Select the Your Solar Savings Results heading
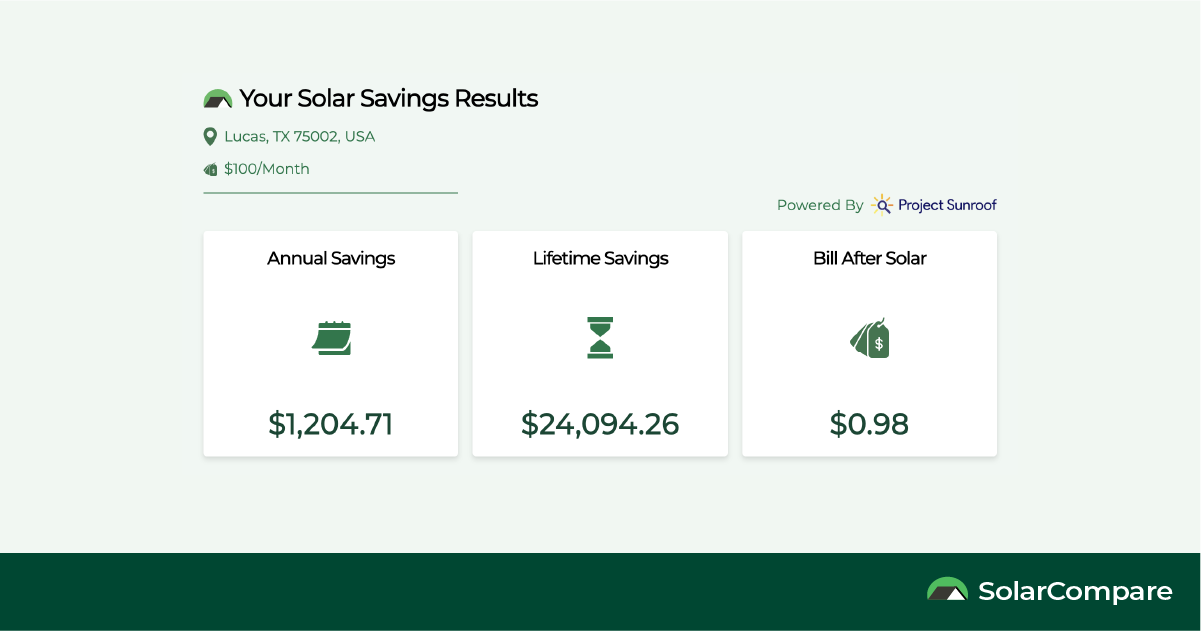Image resolution: width=1201 pixels, height=631 pixels. 388,98
